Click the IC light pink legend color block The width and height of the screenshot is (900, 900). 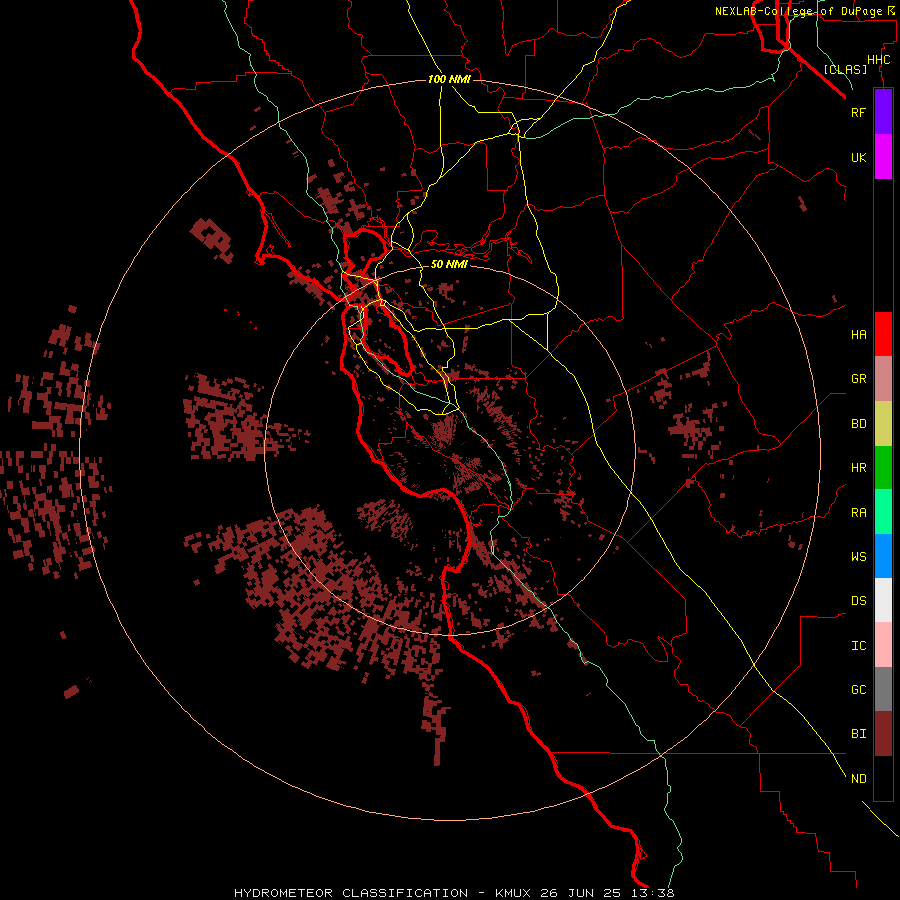[883, 645]
